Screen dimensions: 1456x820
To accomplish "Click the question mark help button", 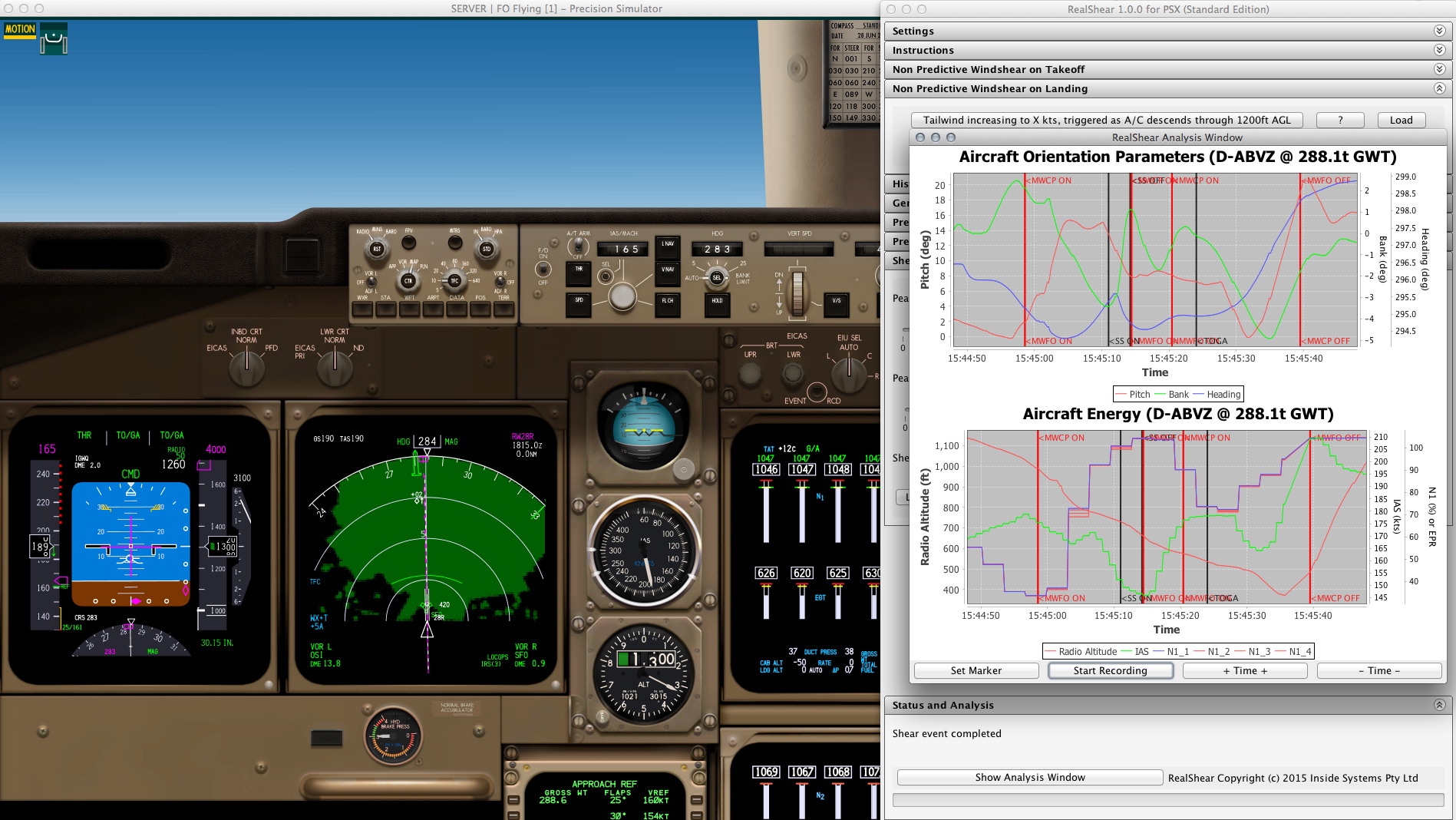I will (1340, 120).
